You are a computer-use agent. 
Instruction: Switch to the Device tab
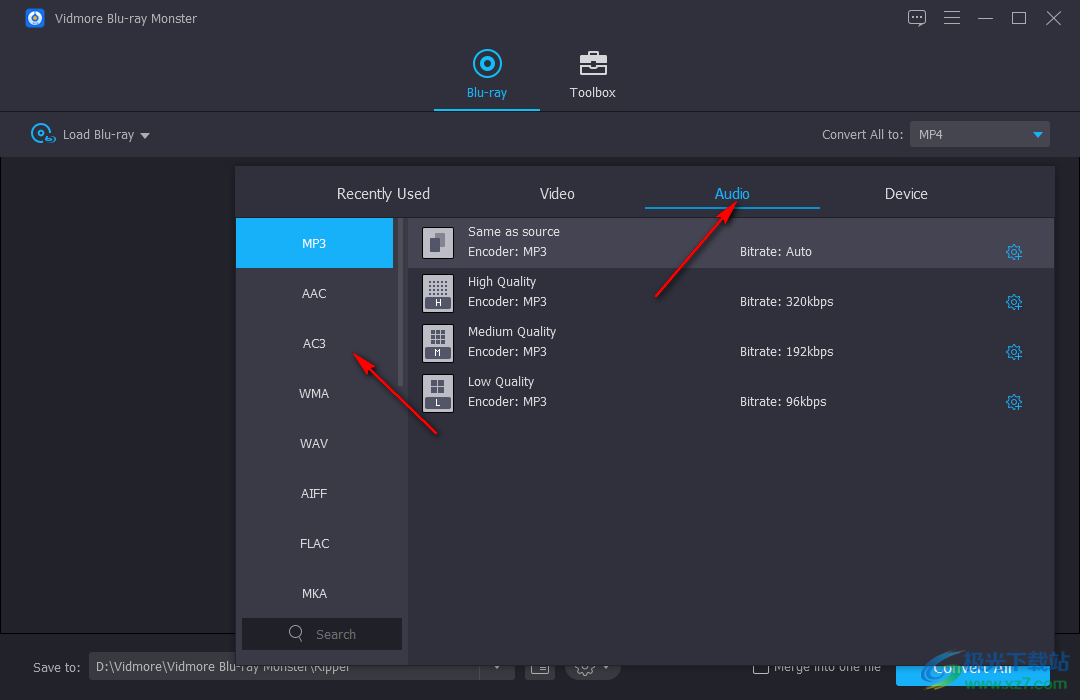tap(906, 194)
